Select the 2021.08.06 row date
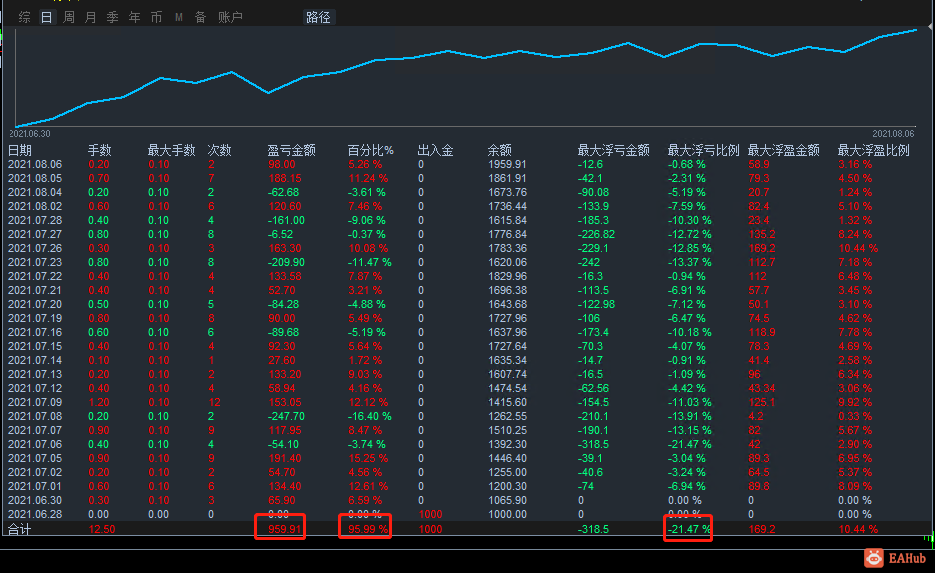The height and width of the screenshot is (573, 935). (35, 165)
